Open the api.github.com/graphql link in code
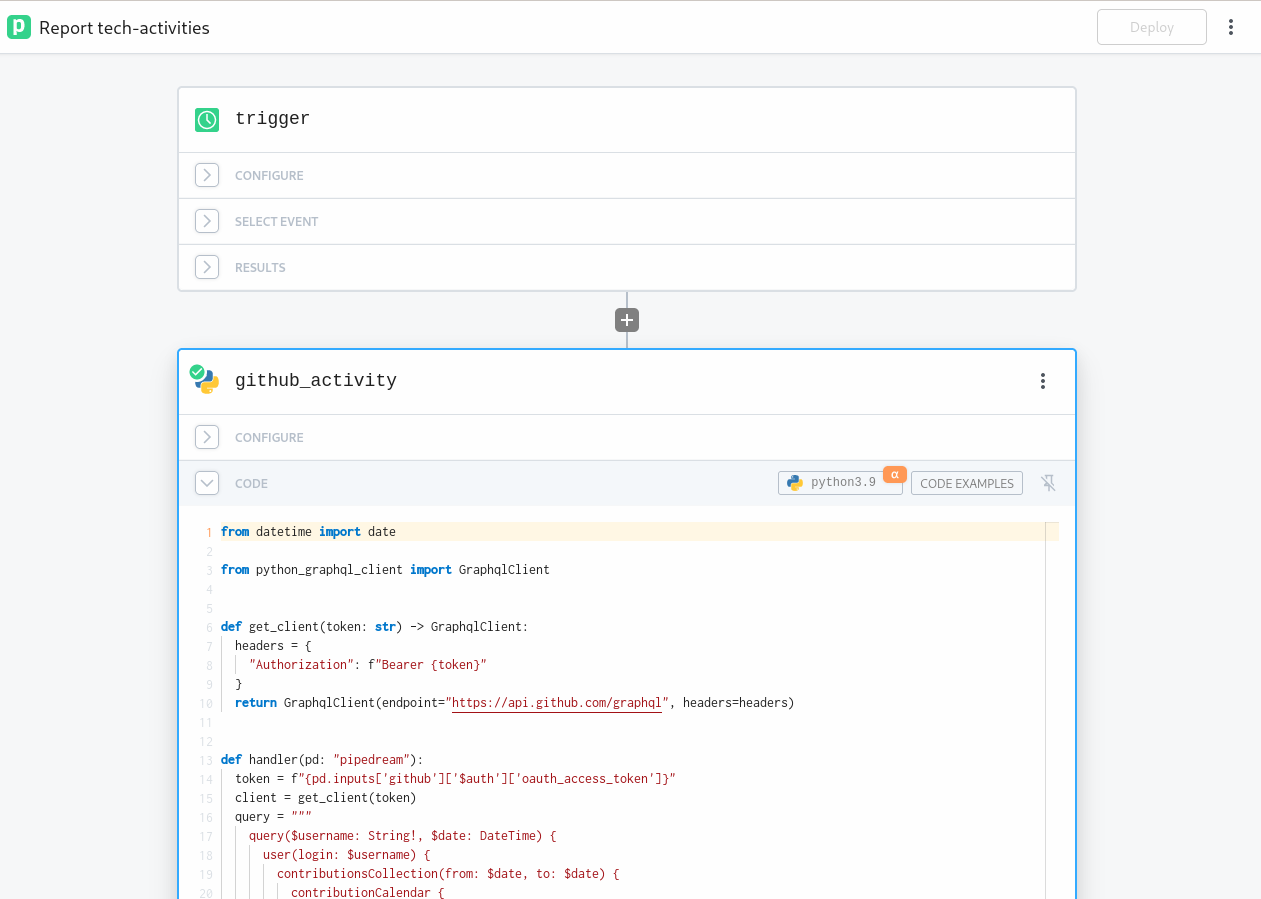 pyautogui.click(x=558, y=703)
